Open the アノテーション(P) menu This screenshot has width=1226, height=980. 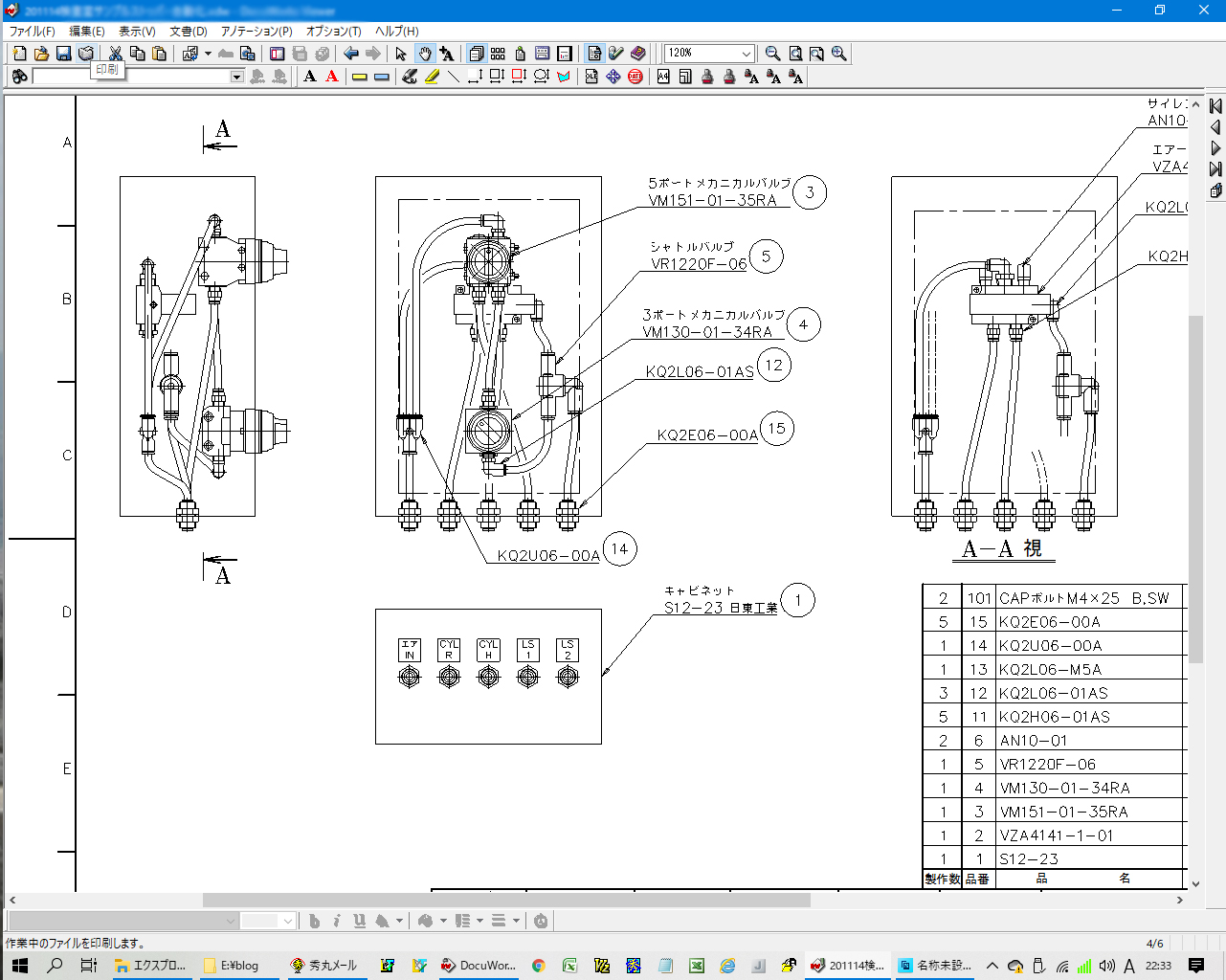tap(256, 32)
